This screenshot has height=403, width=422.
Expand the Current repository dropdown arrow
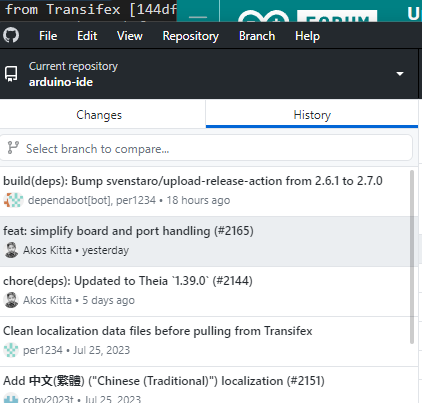[400, 74]
